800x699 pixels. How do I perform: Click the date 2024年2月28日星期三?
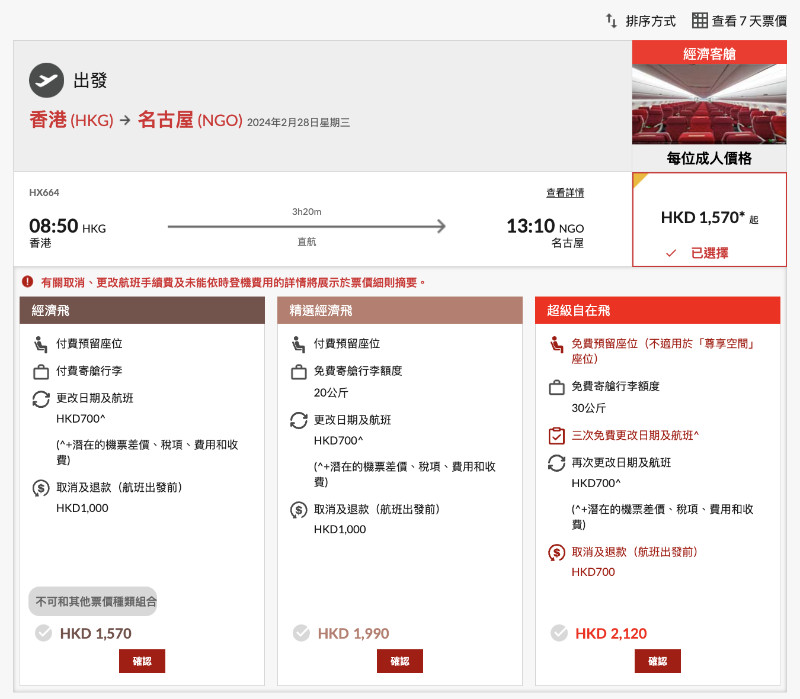(298, 122)
